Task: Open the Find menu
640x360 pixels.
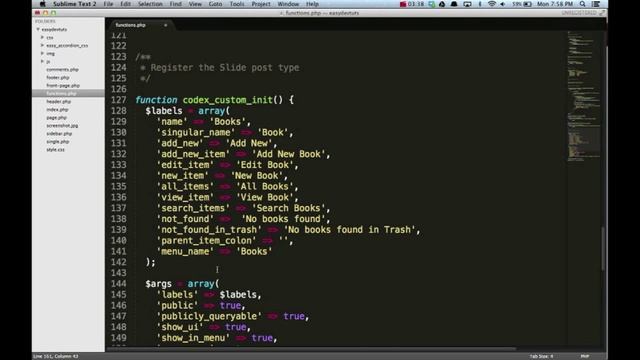Action: pos(176,4)
